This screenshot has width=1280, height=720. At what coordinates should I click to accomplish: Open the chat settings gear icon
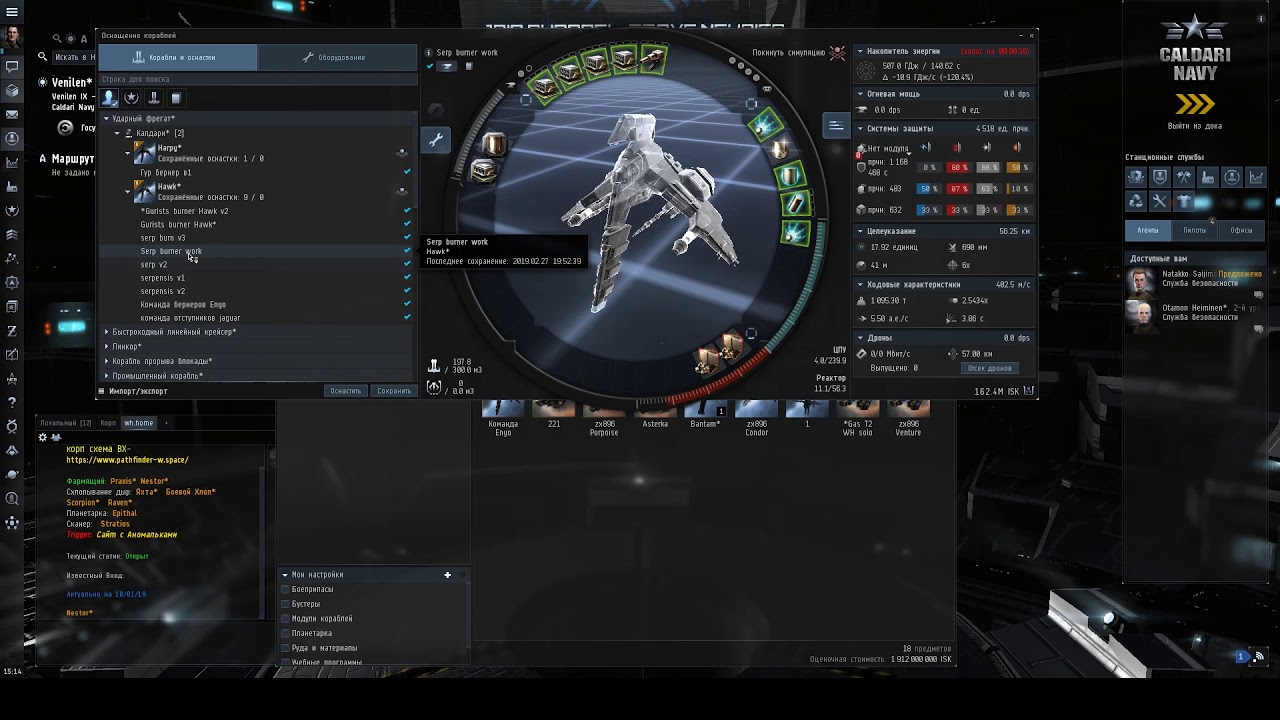[43, 438]
